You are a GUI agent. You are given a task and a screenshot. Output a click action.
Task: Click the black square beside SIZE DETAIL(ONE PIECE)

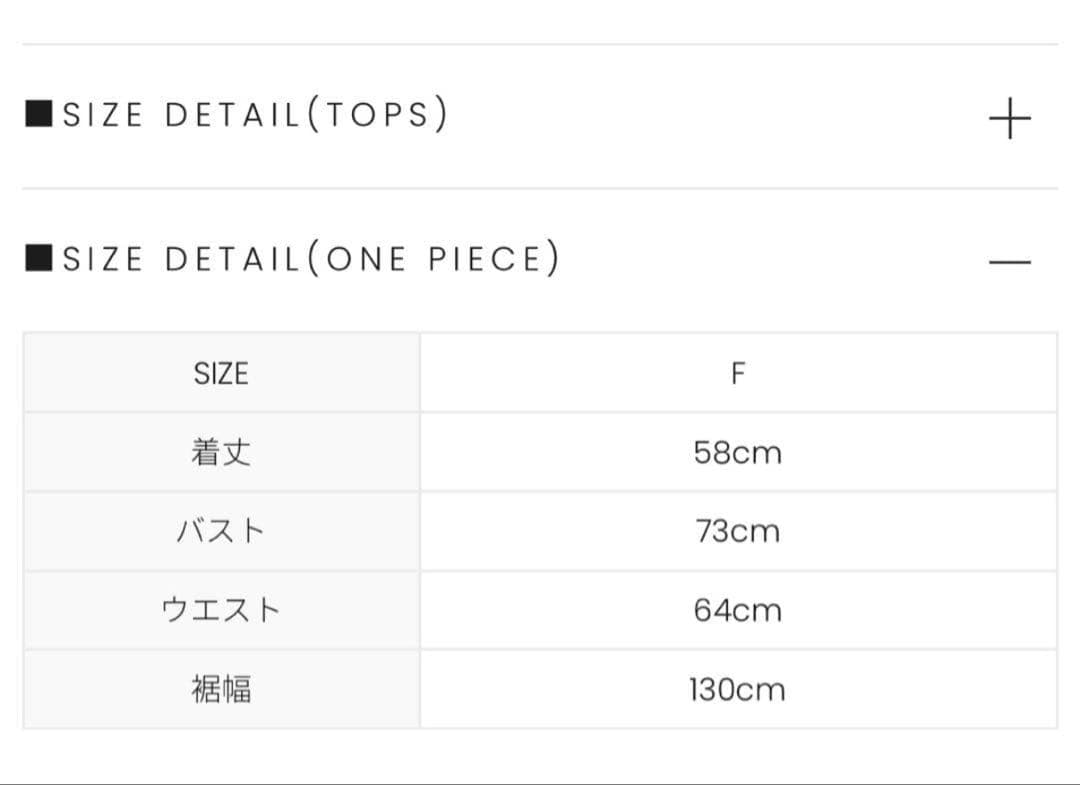39,258
